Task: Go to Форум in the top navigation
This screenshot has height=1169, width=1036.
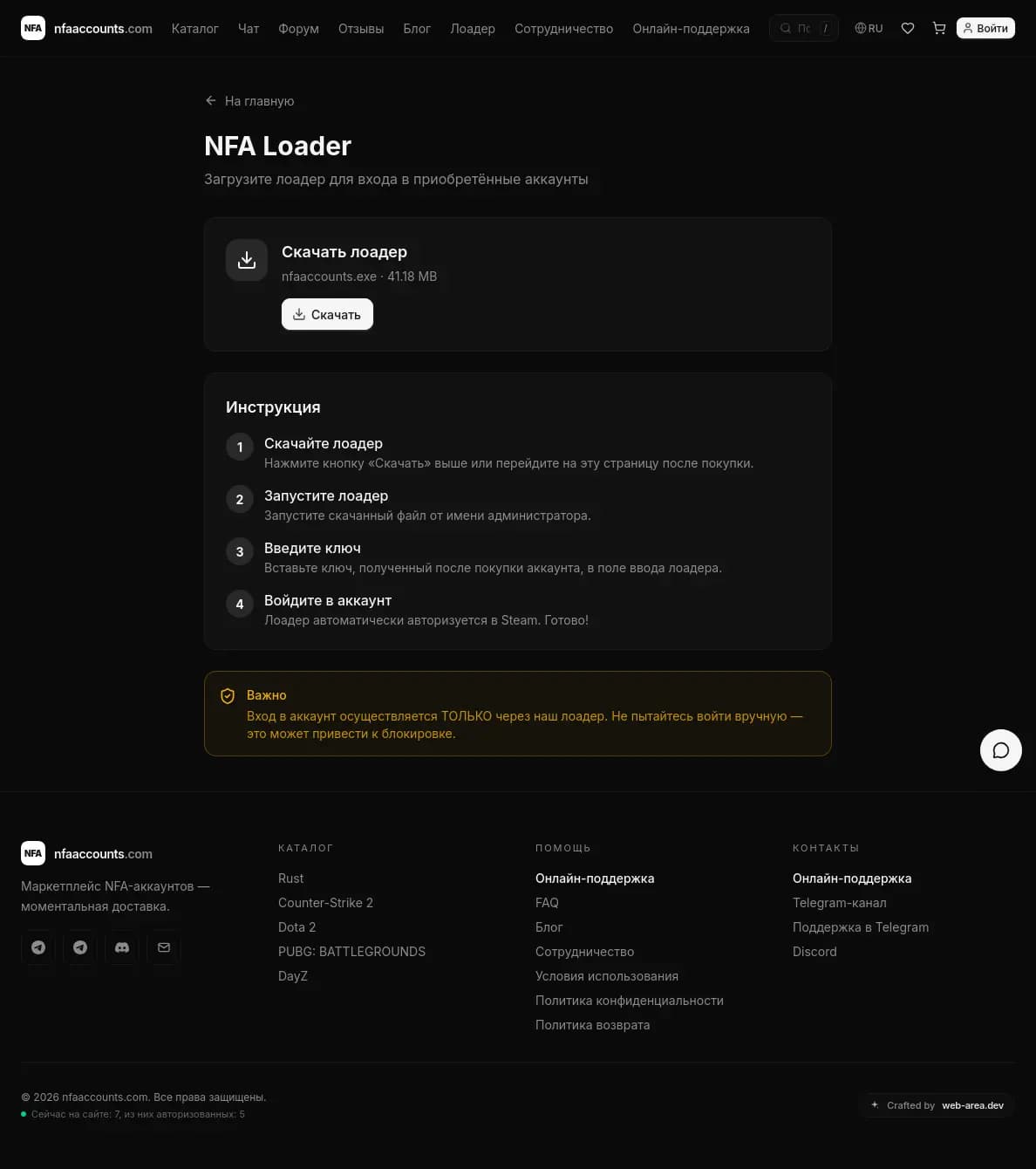Action: [298, 29]
